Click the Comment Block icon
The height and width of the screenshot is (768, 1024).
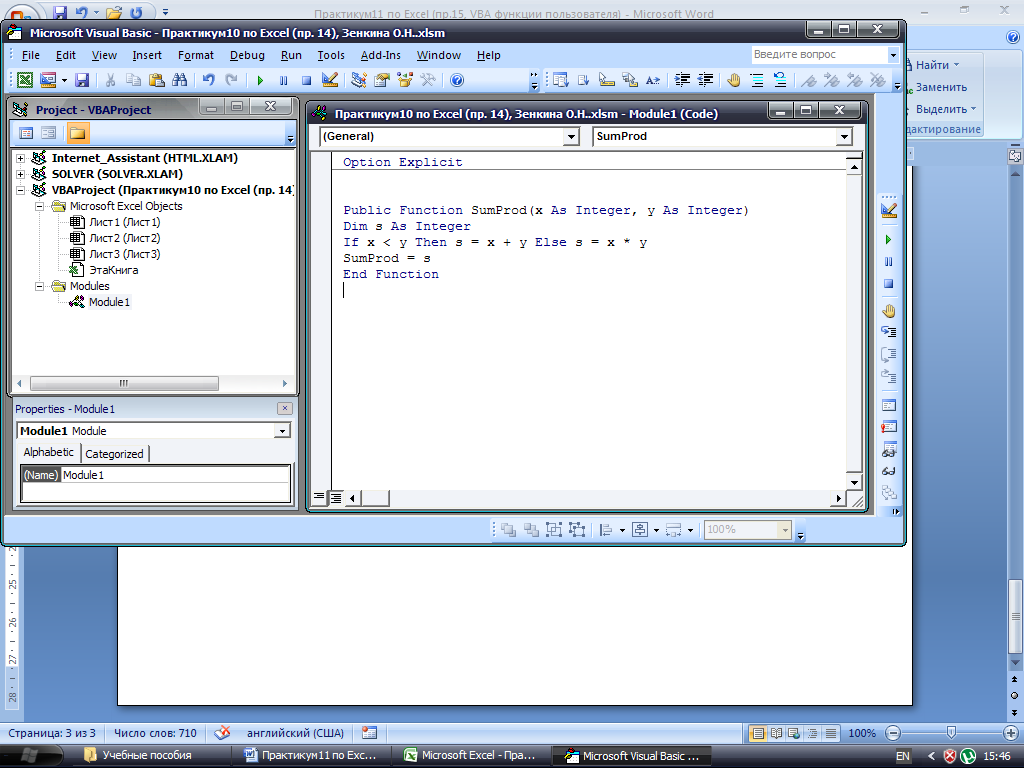tap(757, 80)
